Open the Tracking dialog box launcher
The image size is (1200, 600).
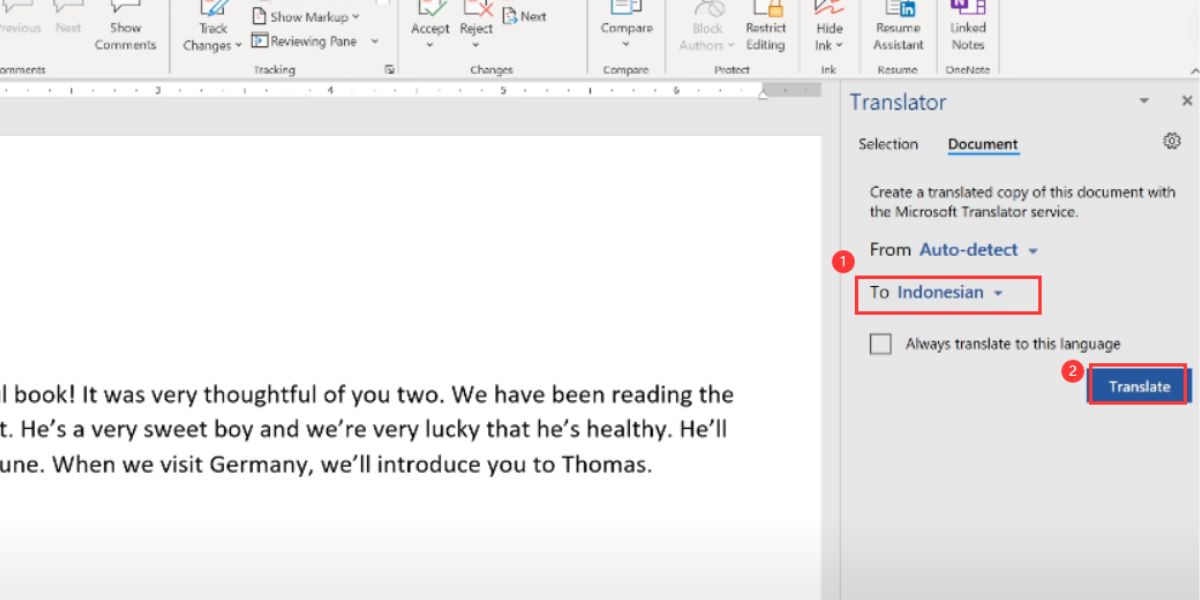click(x=389, y=69)
